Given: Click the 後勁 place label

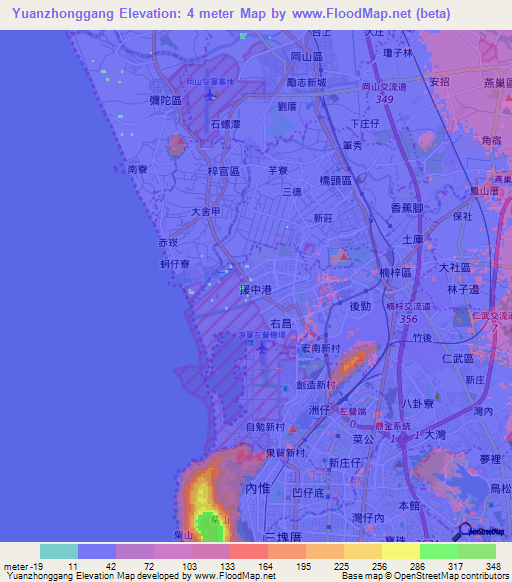Looking at the screenshot, I should (360, 306).
